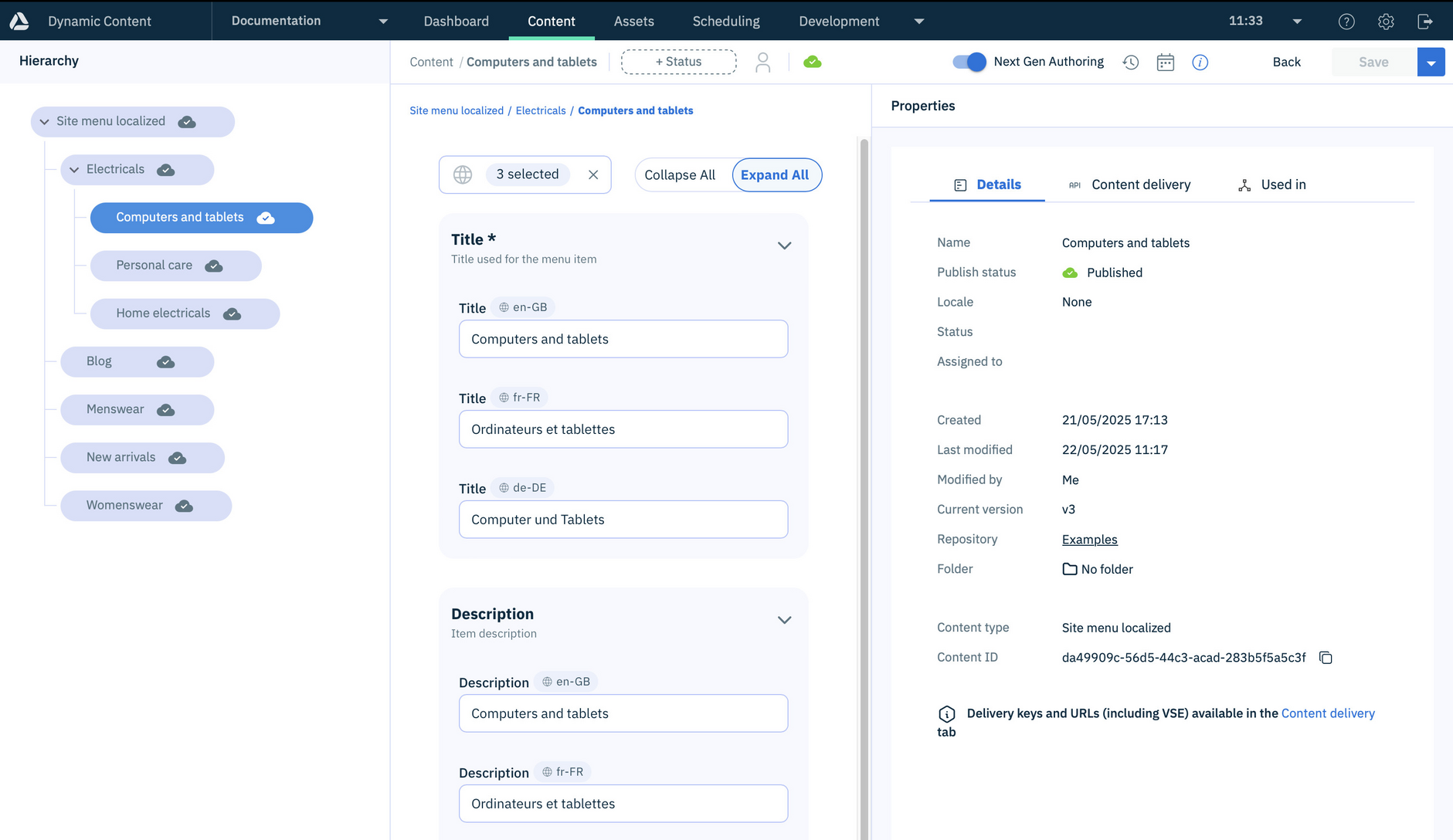
Task: Click green cloud icon beside Published status
Action: (x=1070, y=273)
